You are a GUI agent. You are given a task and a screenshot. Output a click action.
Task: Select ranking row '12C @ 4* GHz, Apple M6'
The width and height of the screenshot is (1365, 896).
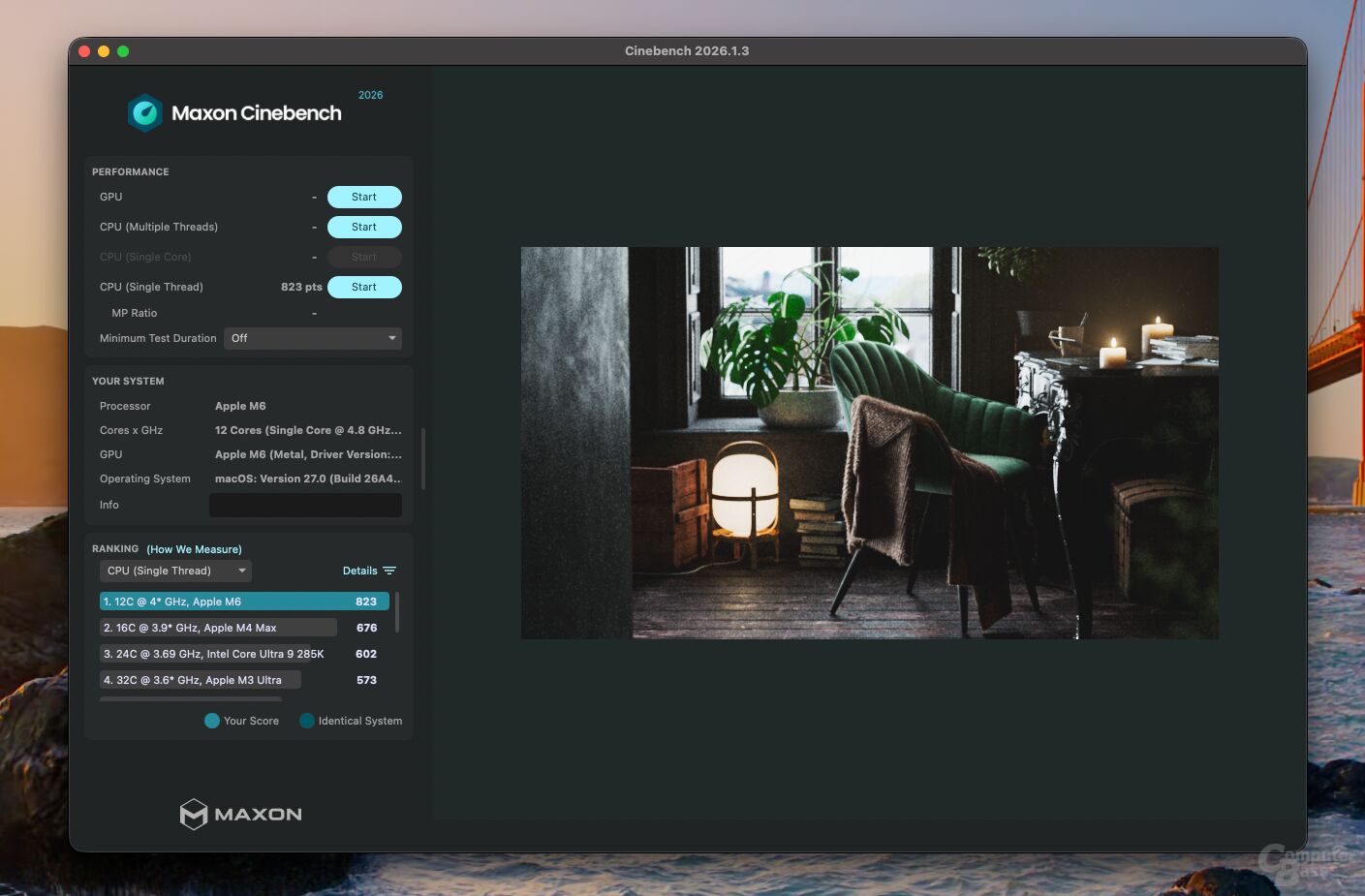point(244,602)
